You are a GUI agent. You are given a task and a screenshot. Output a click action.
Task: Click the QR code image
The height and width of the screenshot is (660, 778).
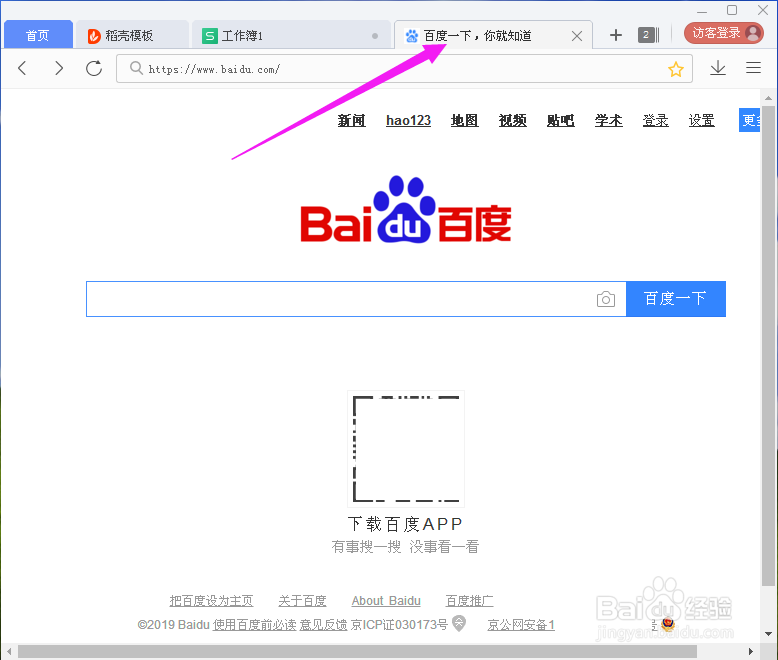pos(406,449)
